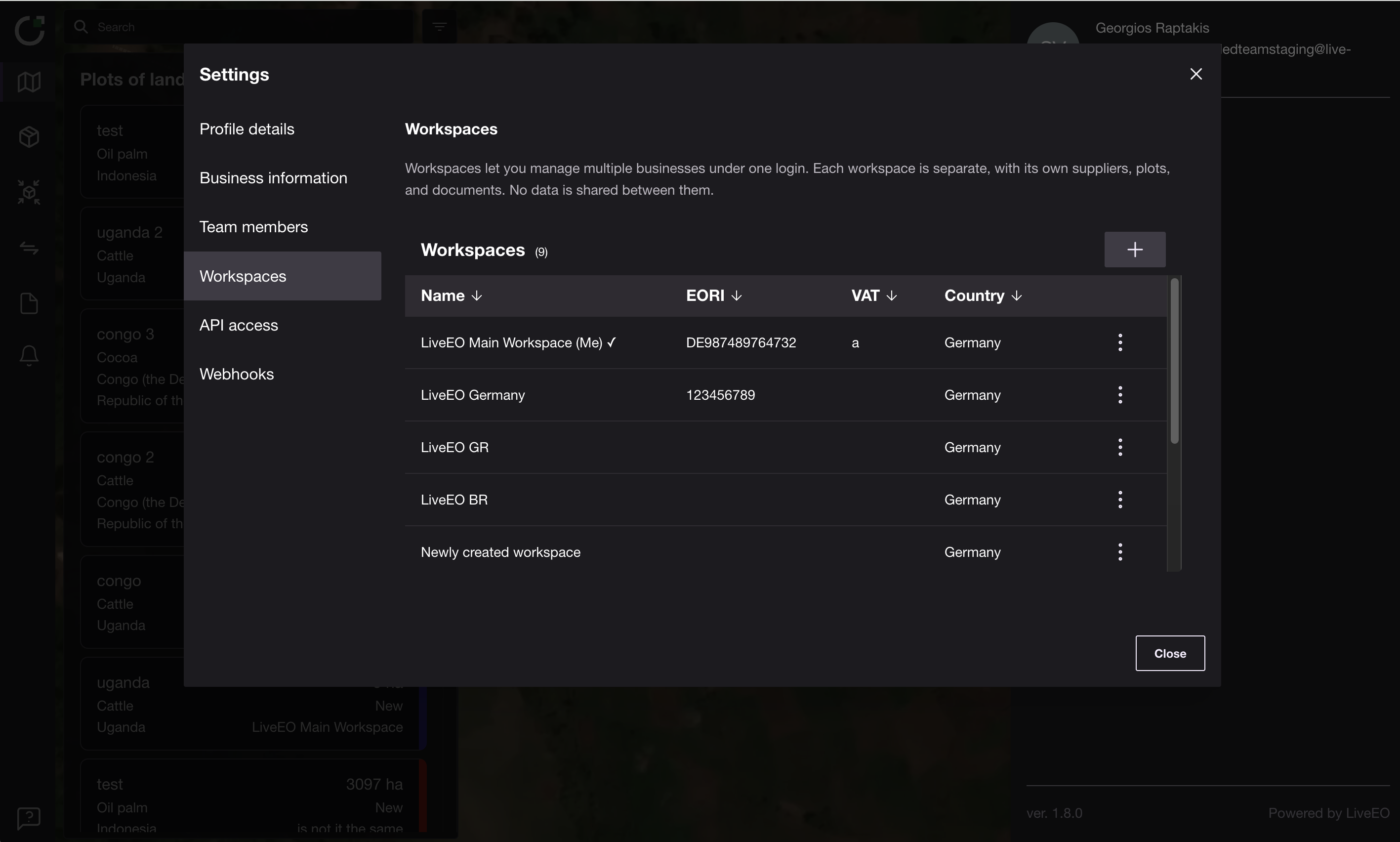Viewport: 1400px width, 842px height.
Task: Click the map icon in left sidebar
Action: click(29, 82)
